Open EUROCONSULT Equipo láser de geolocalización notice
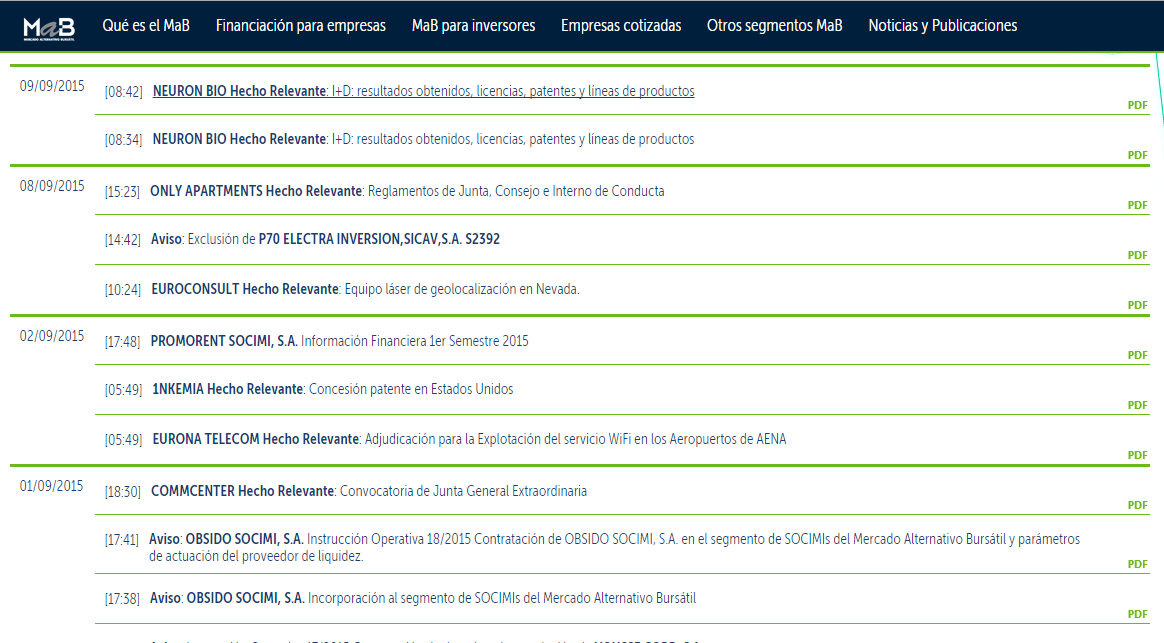 pos(365,289)
